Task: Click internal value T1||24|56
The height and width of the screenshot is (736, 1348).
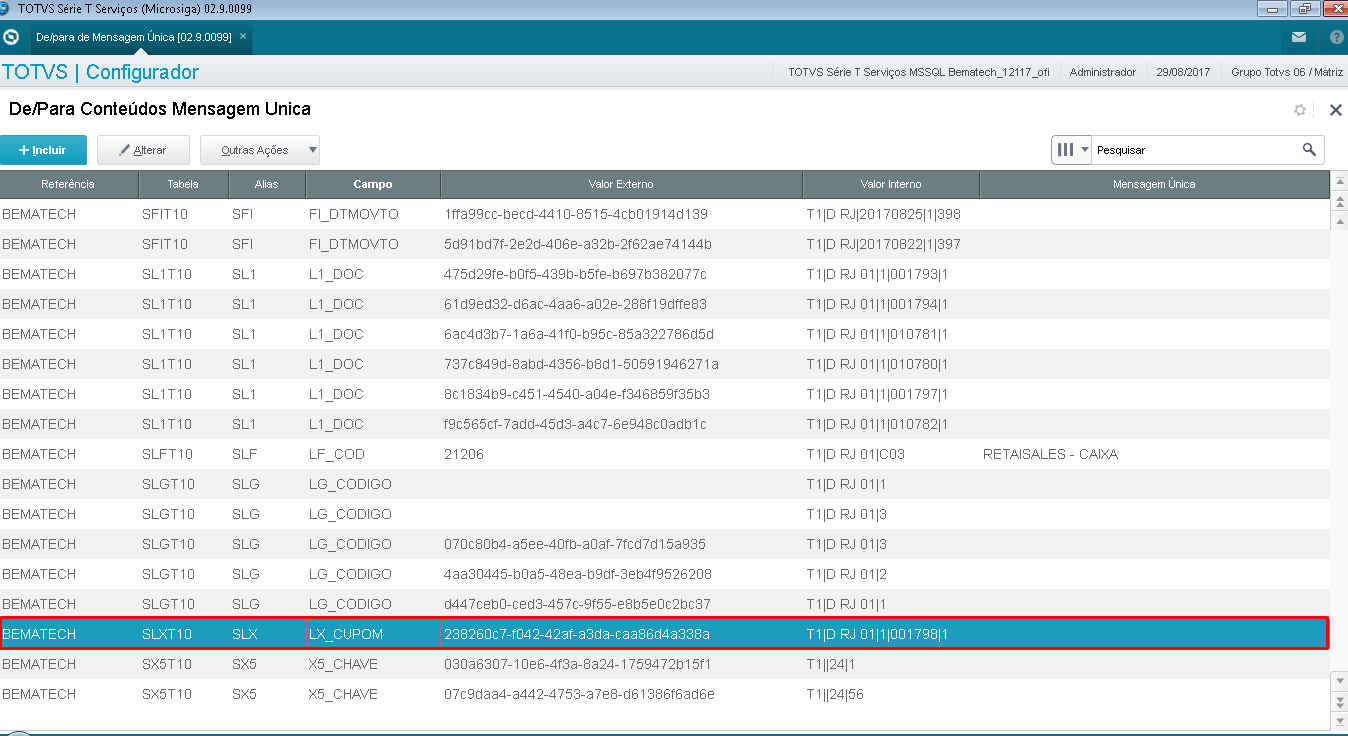Action: coord(835,694)
